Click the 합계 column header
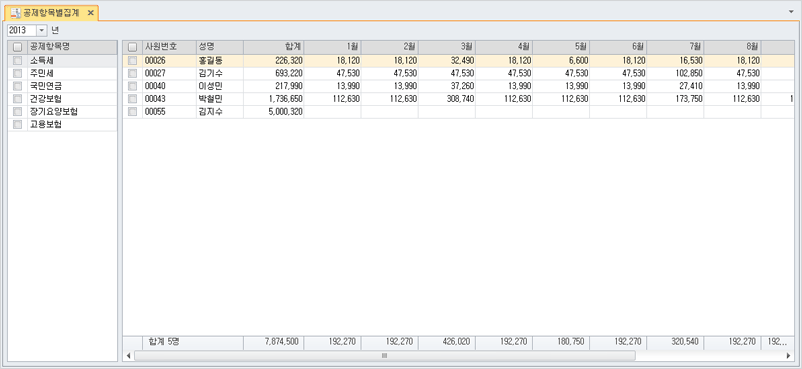This screenshot has height=369, width=802. (274, 47)
